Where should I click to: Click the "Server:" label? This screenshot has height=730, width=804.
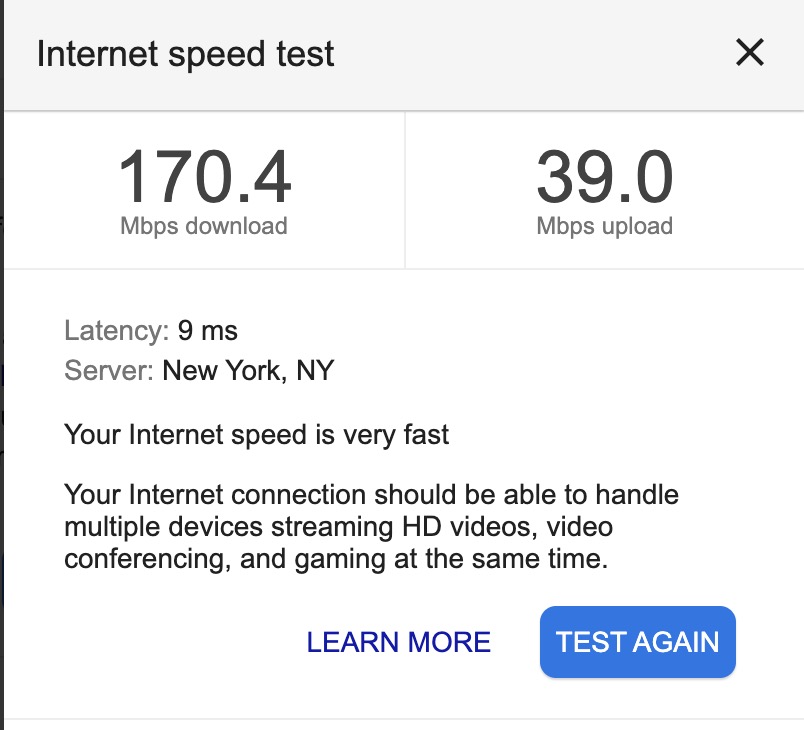pyautogui.click(x=108, y=372)
